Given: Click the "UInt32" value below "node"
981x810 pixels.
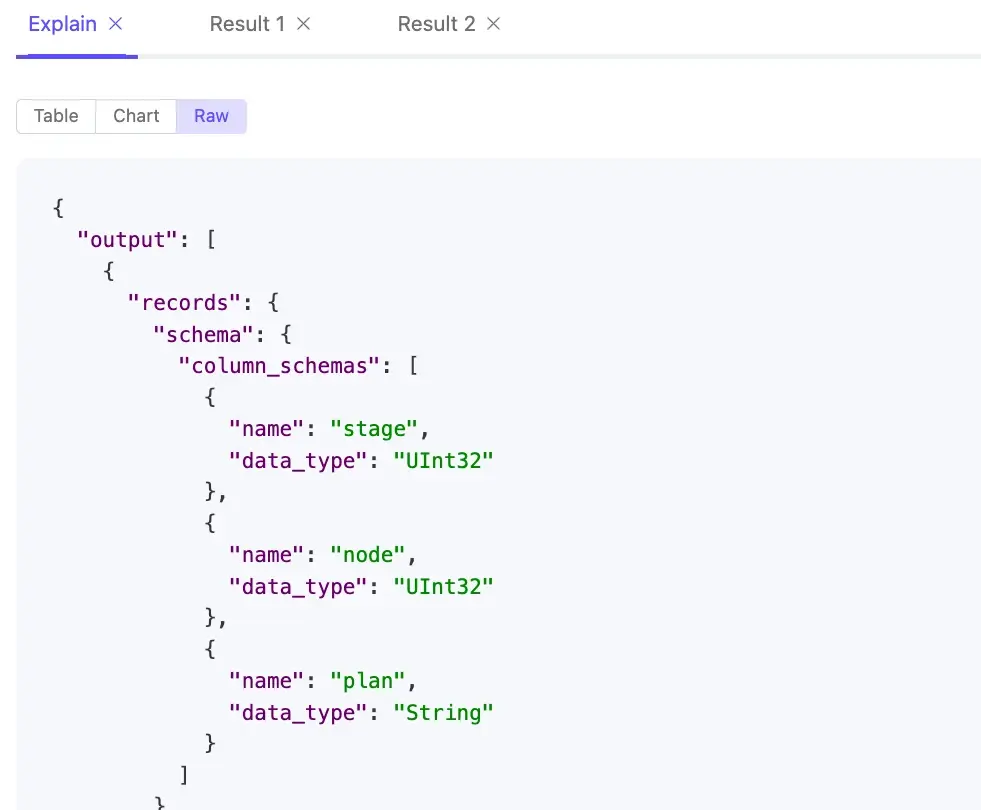Looking at the screenshot, I should click(443, 587).
